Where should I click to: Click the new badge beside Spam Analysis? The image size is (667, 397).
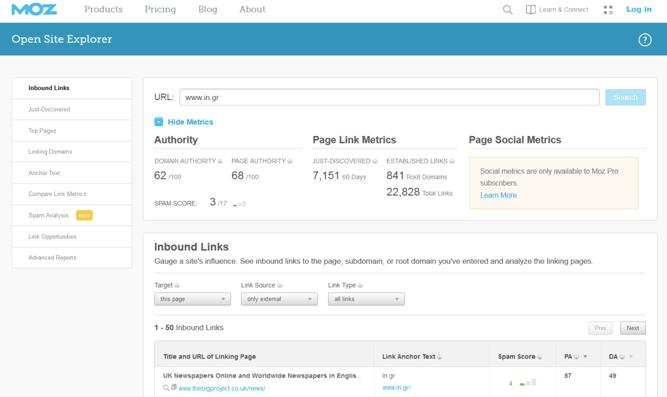[x=84, y=215]
